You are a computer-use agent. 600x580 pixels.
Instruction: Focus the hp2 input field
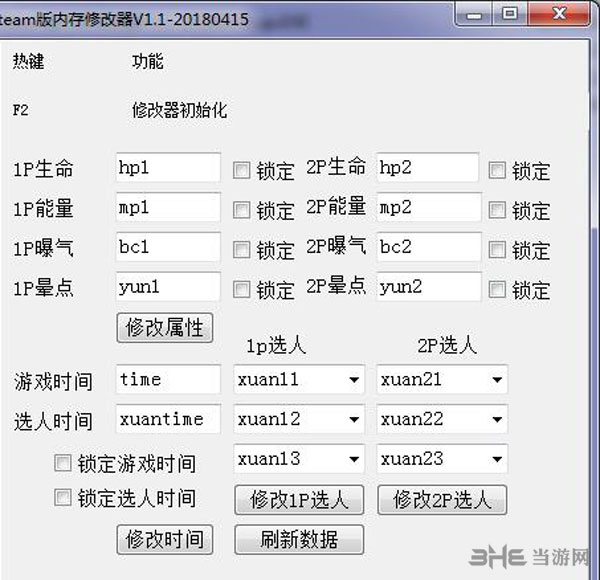click(427, 168)
